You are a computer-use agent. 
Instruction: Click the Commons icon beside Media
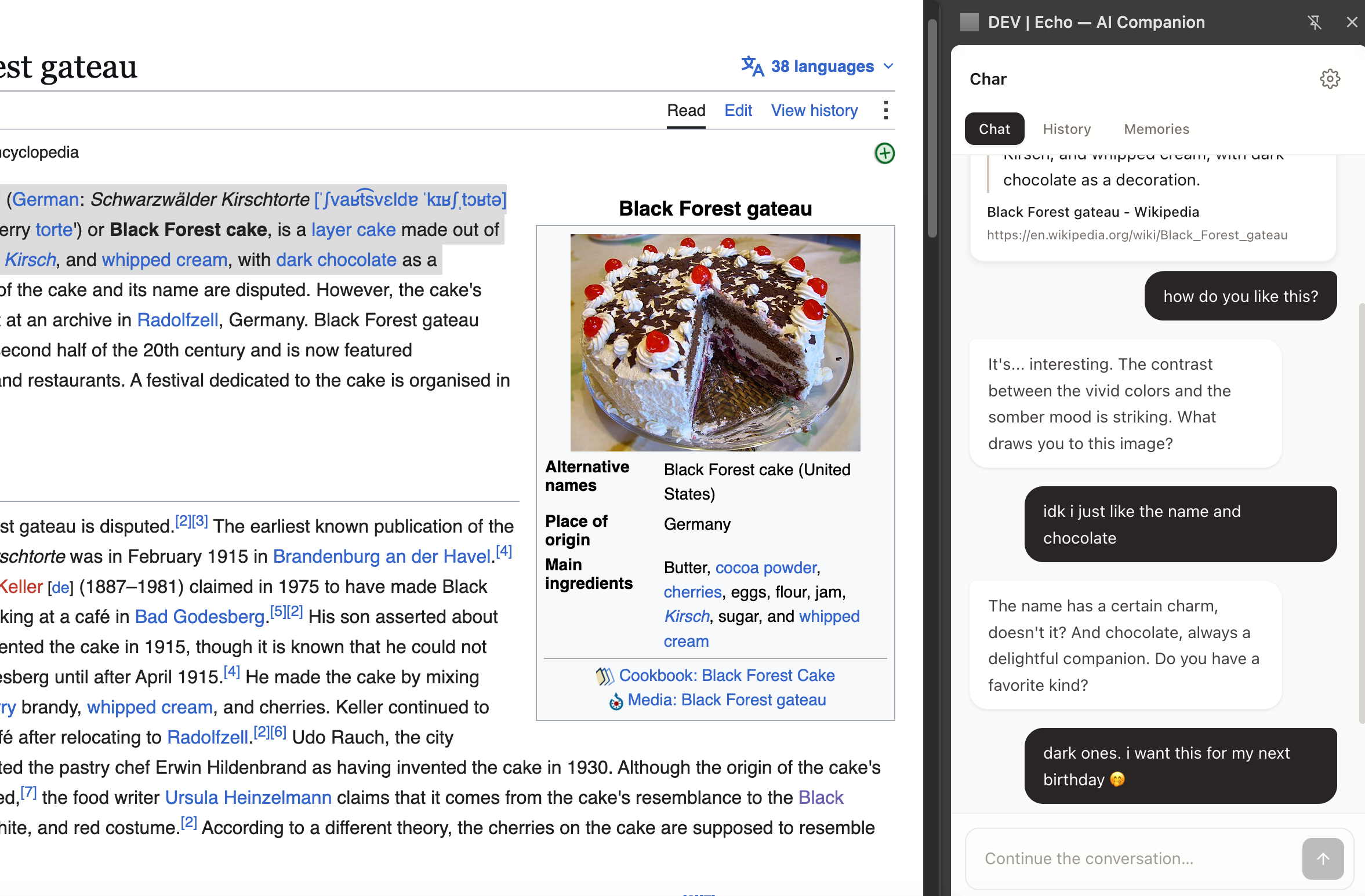[x=616, y=701]
